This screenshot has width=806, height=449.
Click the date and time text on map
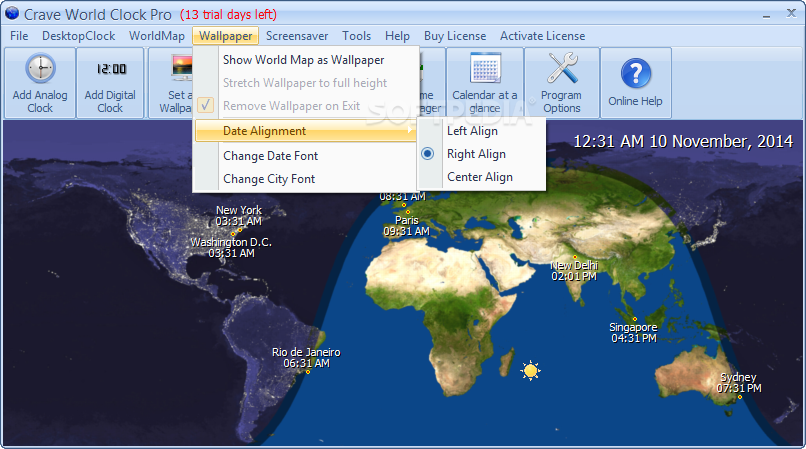[683, 141]
